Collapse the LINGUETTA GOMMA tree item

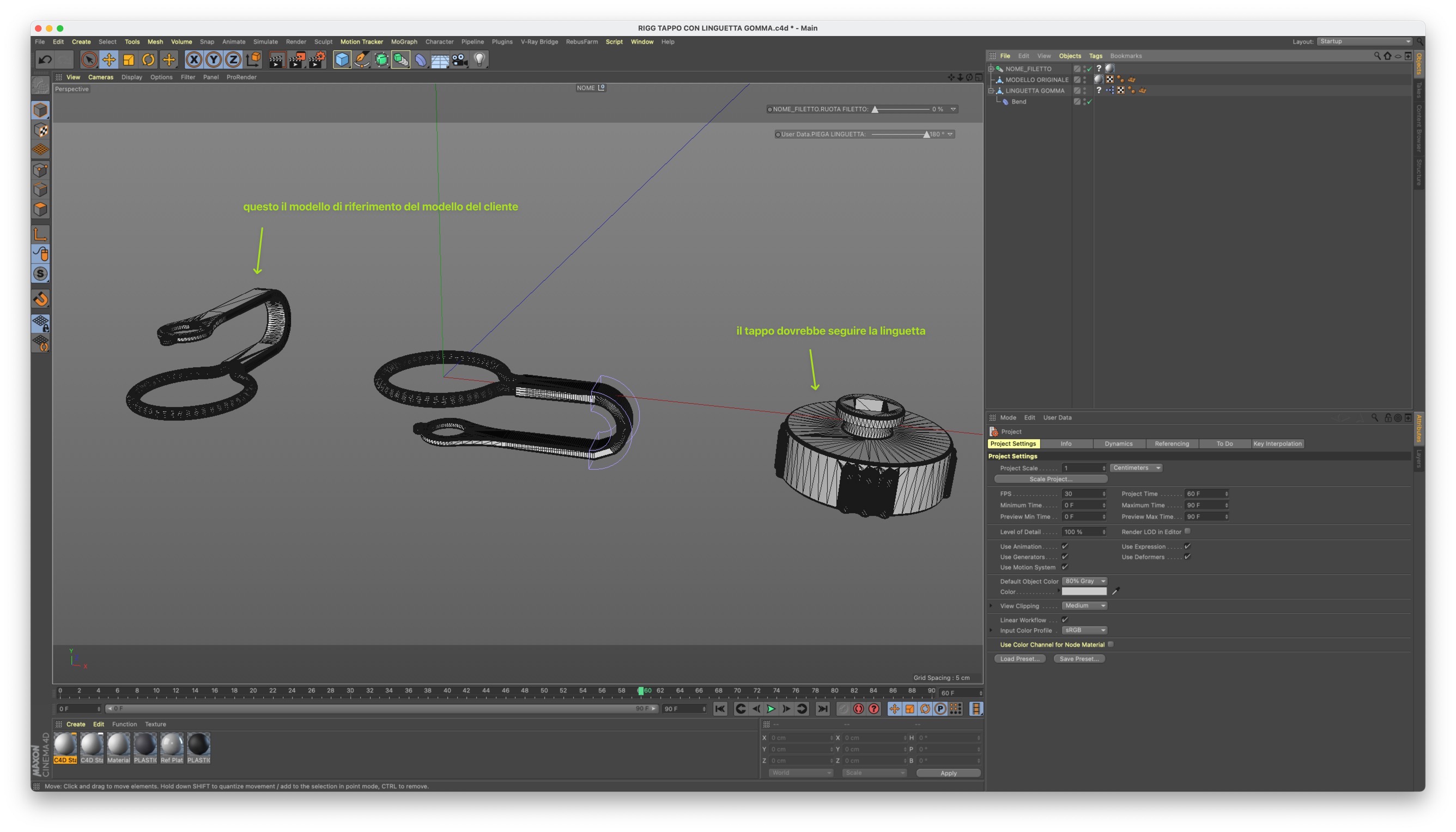[991, 91]
